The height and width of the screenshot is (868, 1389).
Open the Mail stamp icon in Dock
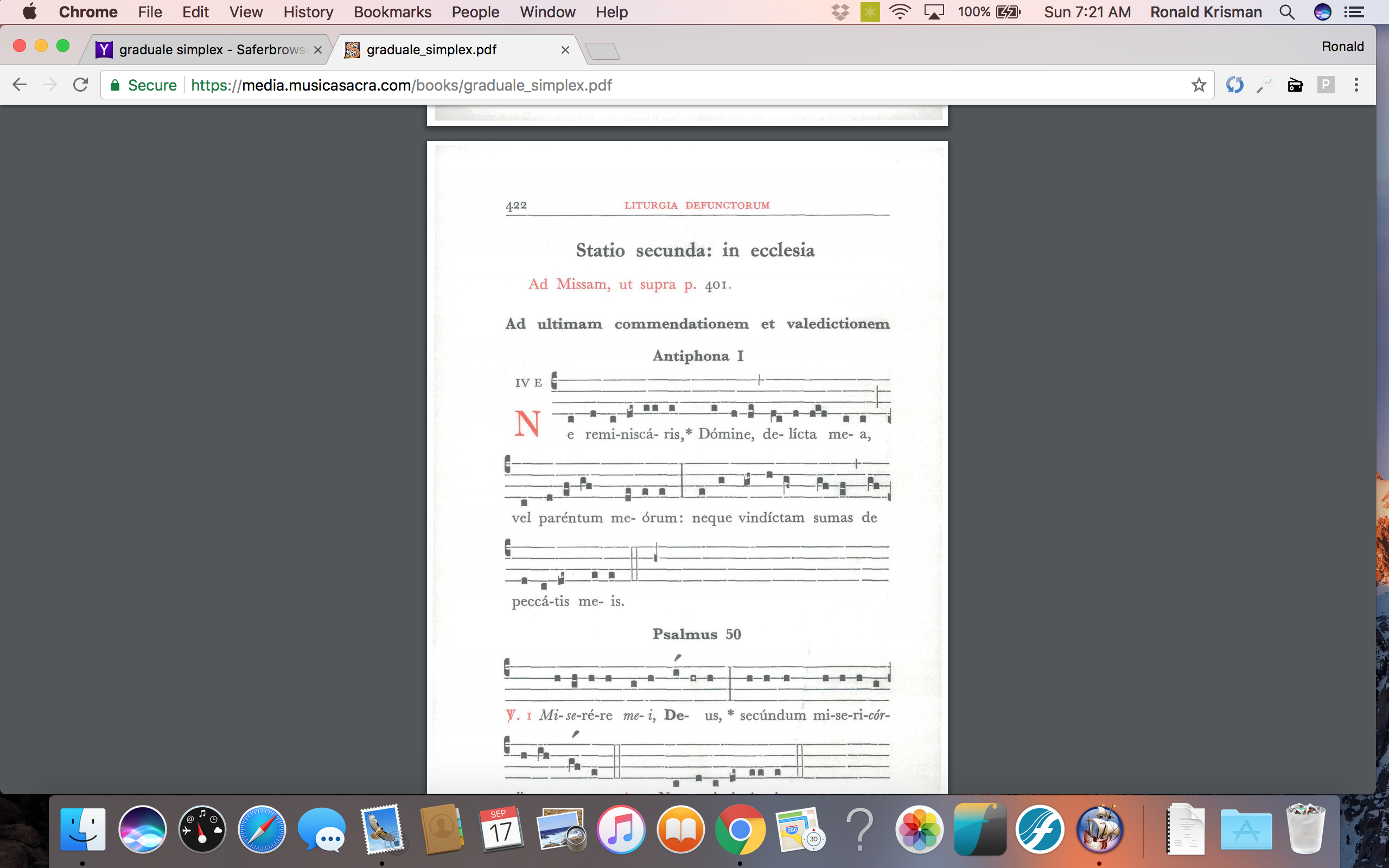tap(381, 829)
